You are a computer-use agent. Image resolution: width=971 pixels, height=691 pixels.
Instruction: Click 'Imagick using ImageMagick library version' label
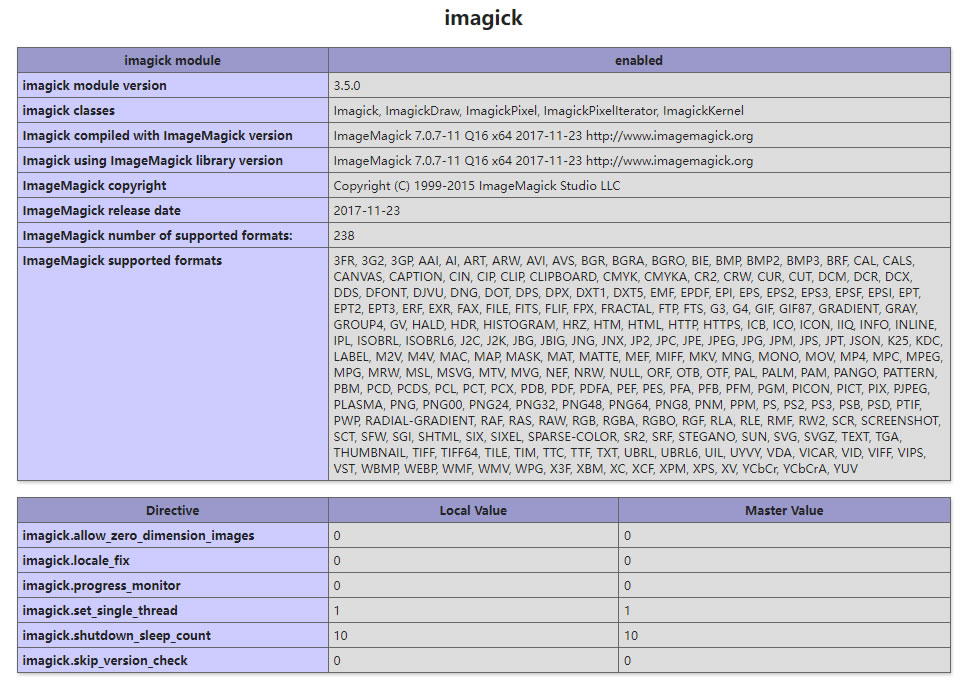pyautogui.click(x=153, y=160)
